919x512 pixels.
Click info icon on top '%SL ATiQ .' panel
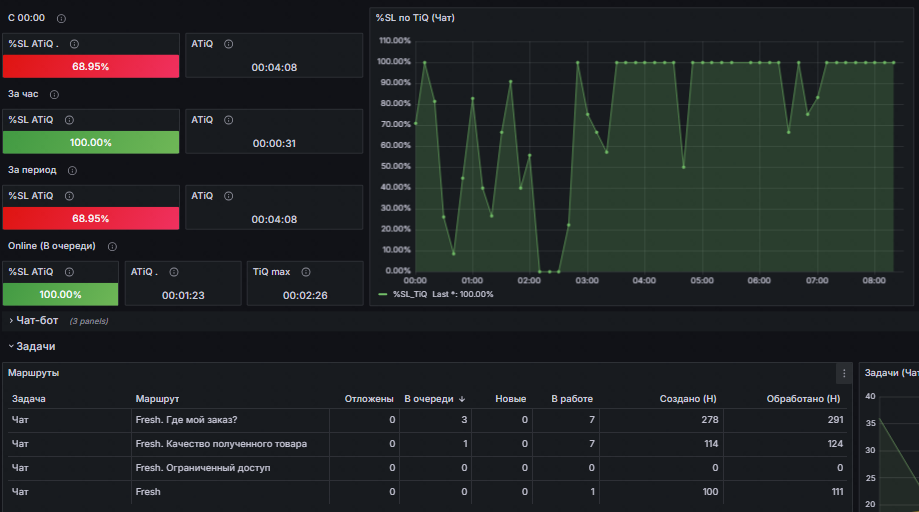point(74,44)
